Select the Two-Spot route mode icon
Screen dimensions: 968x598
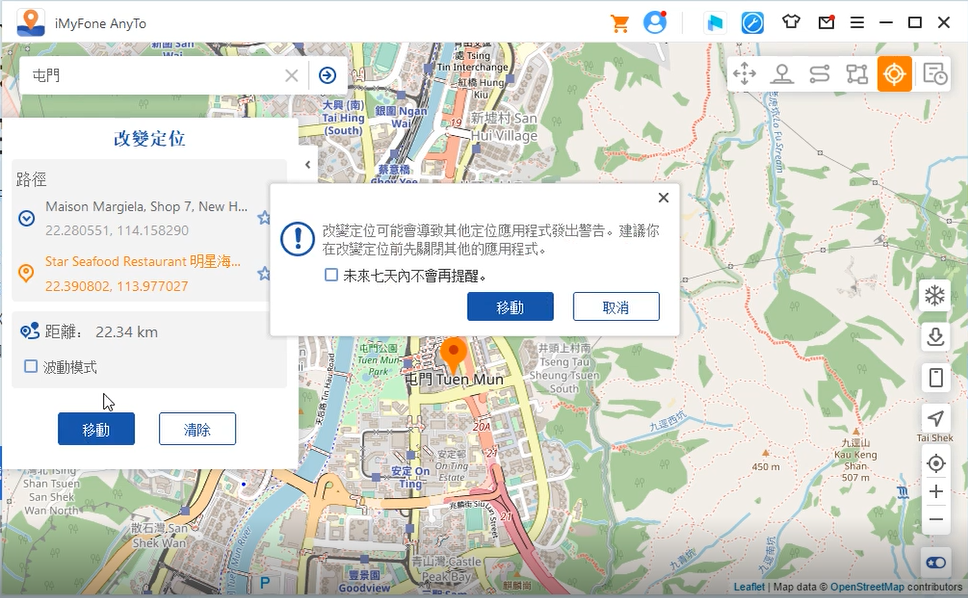click(x=819, y=74)
